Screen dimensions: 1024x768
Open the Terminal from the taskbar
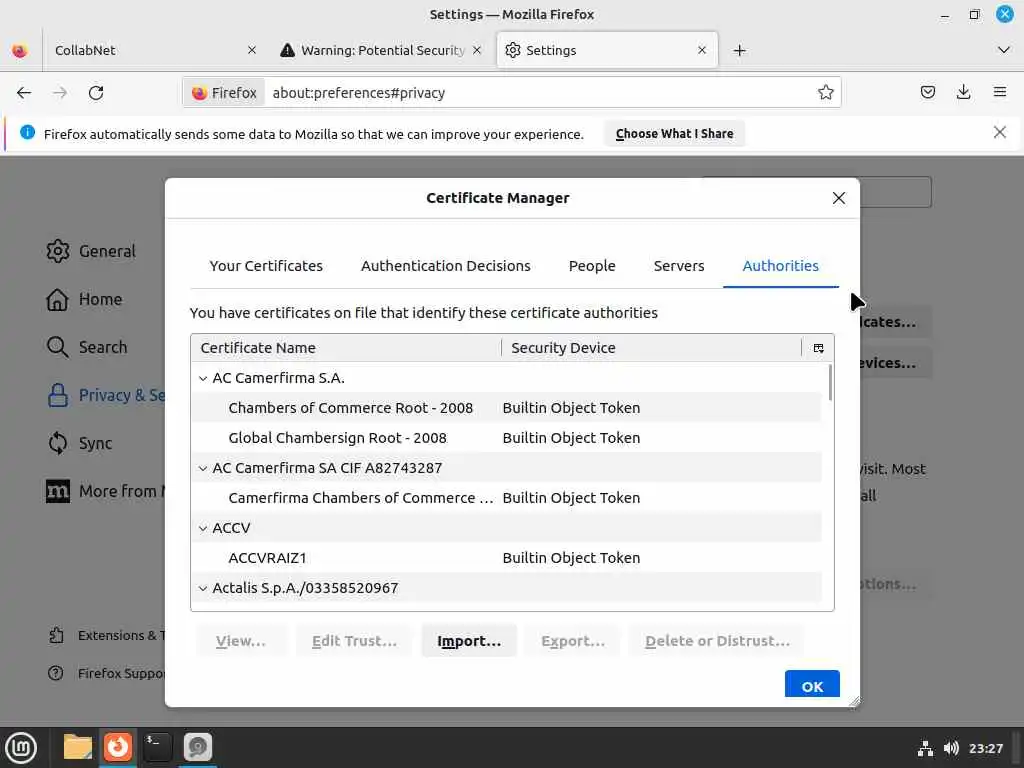coord(157,747)
